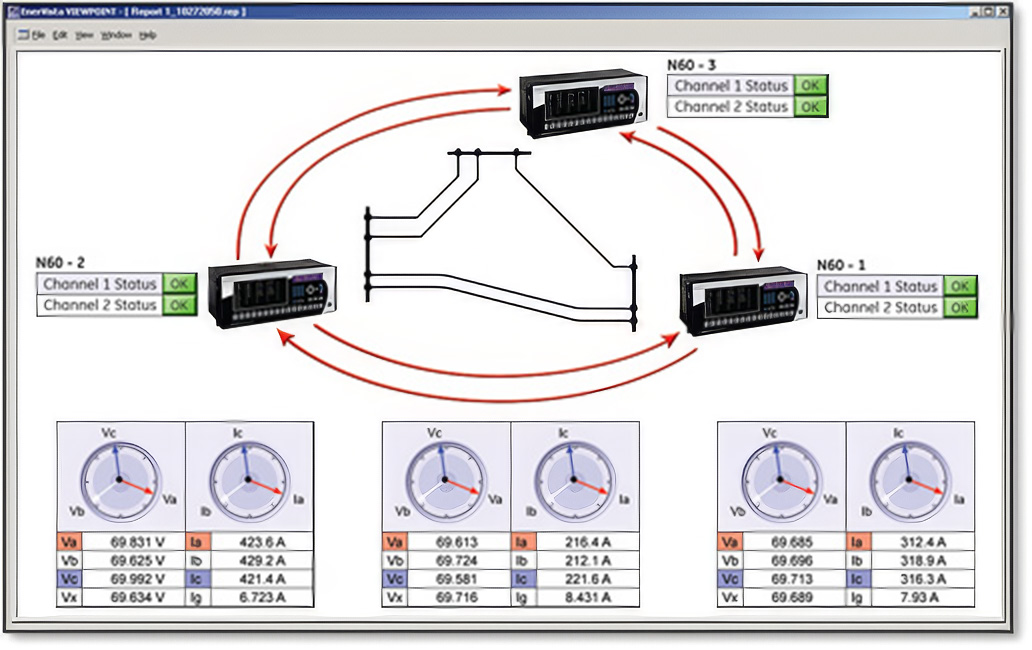Click the voltage phasor dial above 69.831 V
Screen dimensions: 1032x650
point(120,480)
